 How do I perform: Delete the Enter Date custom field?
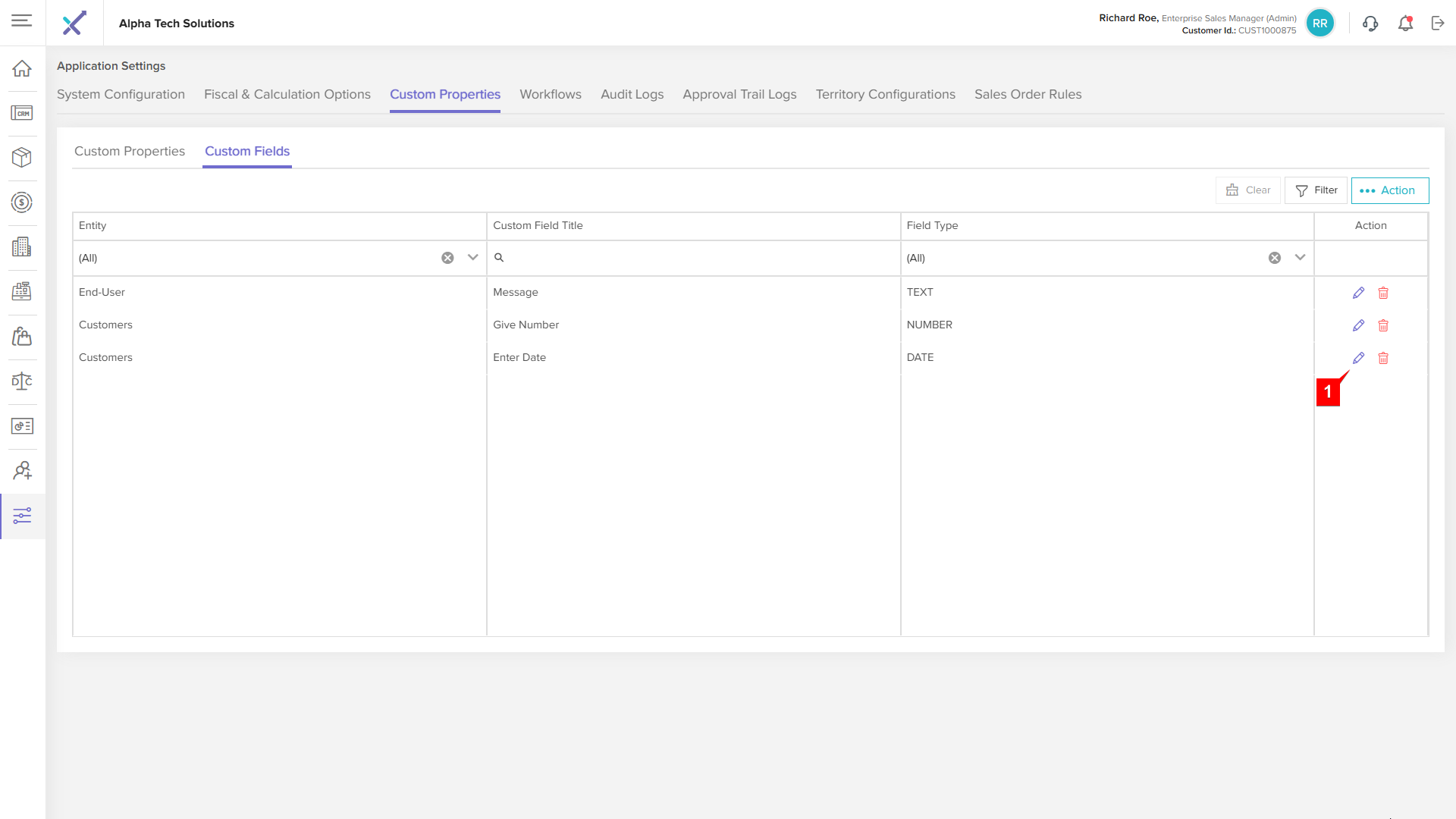click(x=1383, y=358)
